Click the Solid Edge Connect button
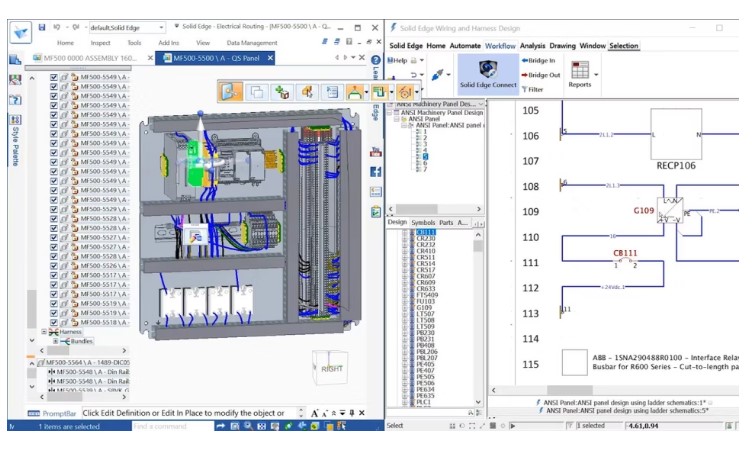 (488, 73)
